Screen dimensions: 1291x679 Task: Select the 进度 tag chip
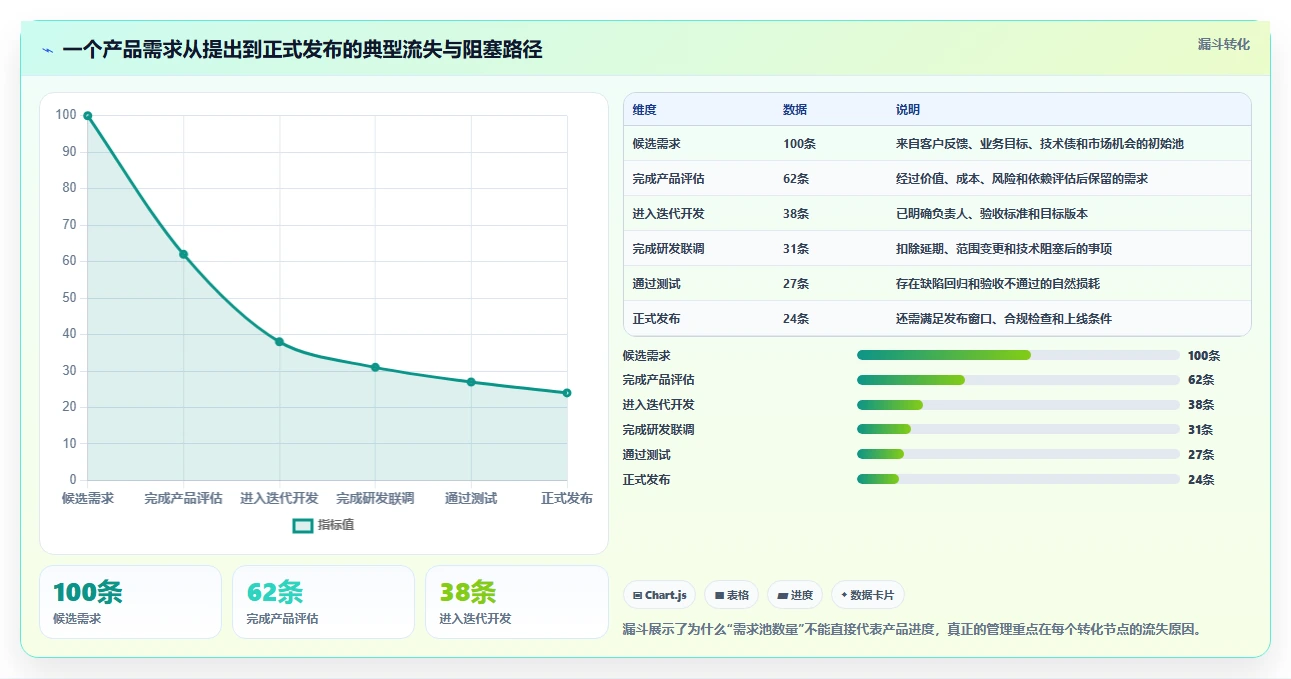[795, 595]
